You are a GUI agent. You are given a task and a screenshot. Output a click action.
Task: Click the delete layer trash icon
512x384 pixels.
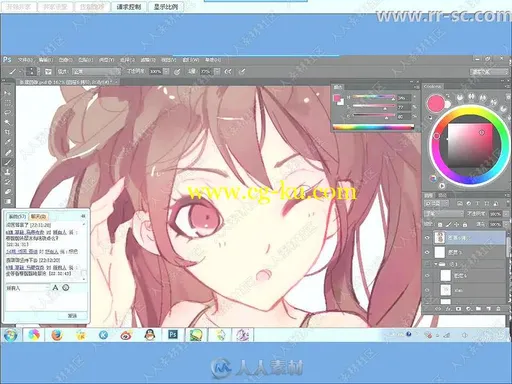tap(499, 309)
